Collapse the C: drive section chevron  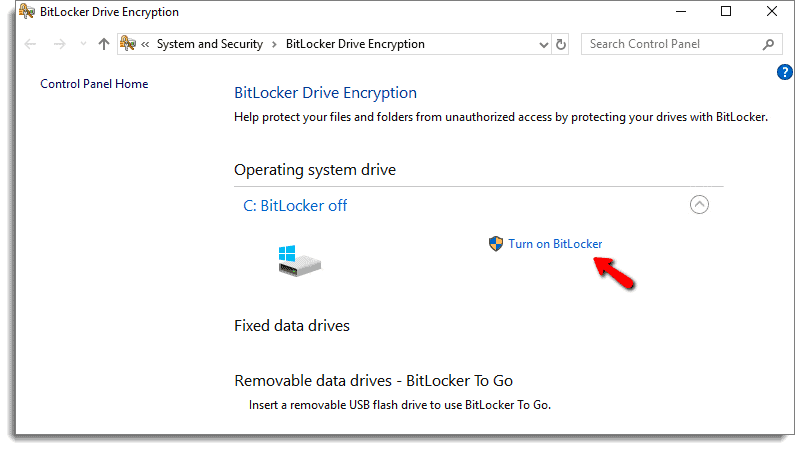(x=699, y=205)
